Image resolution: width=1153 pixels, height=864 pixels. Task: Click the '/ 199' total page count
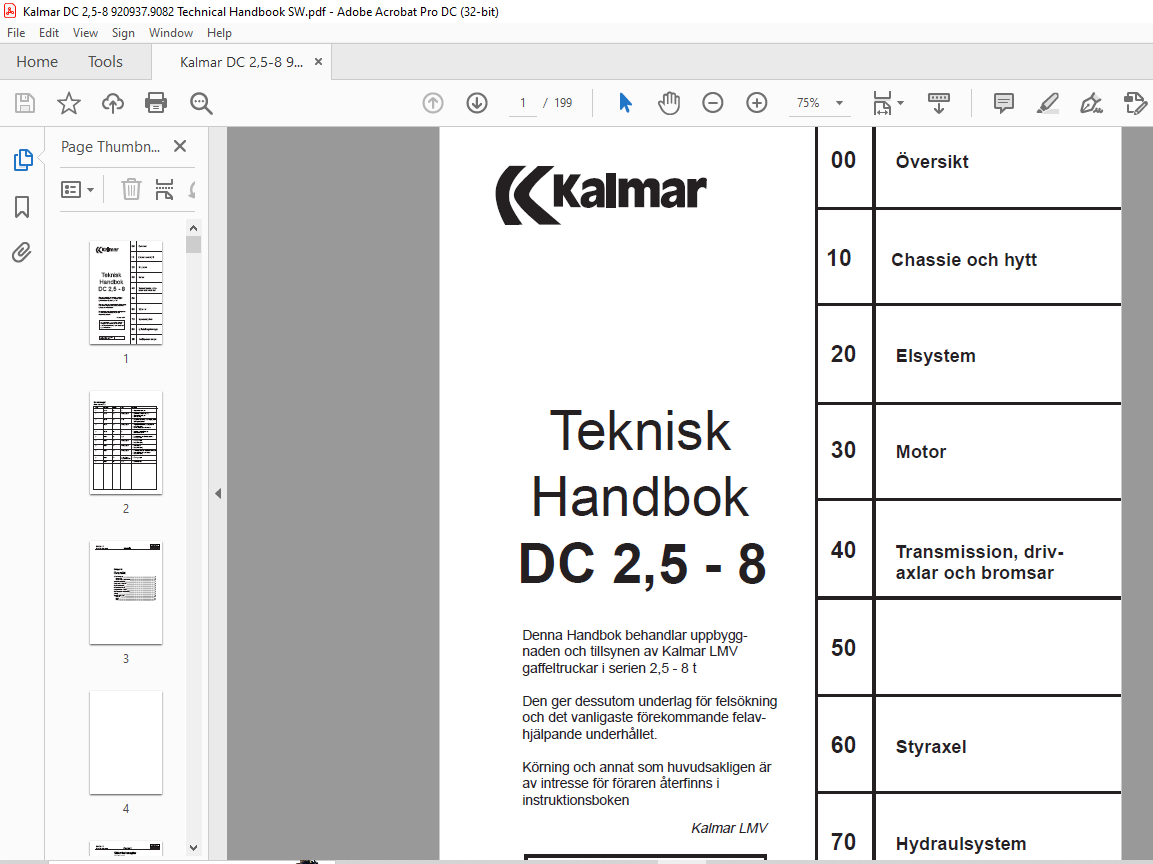(x=557, y=103)
